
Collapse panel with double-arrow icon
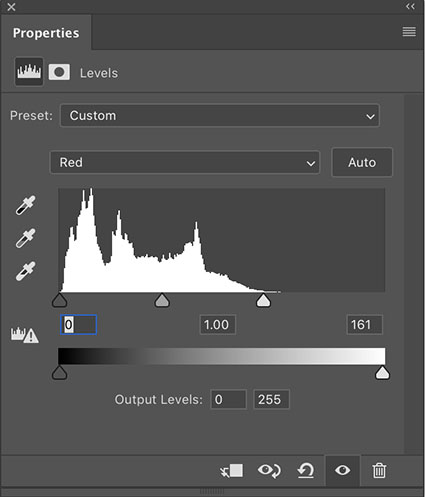tap(410, 6)
